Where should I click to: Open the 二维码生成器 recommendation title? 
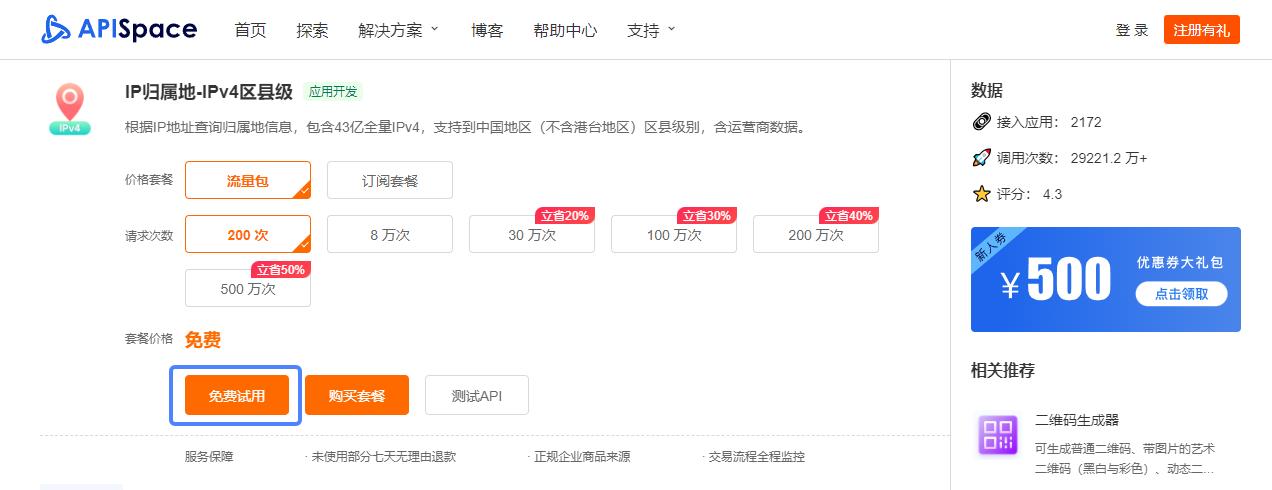pyautogui.click(x=1077, y=420)
